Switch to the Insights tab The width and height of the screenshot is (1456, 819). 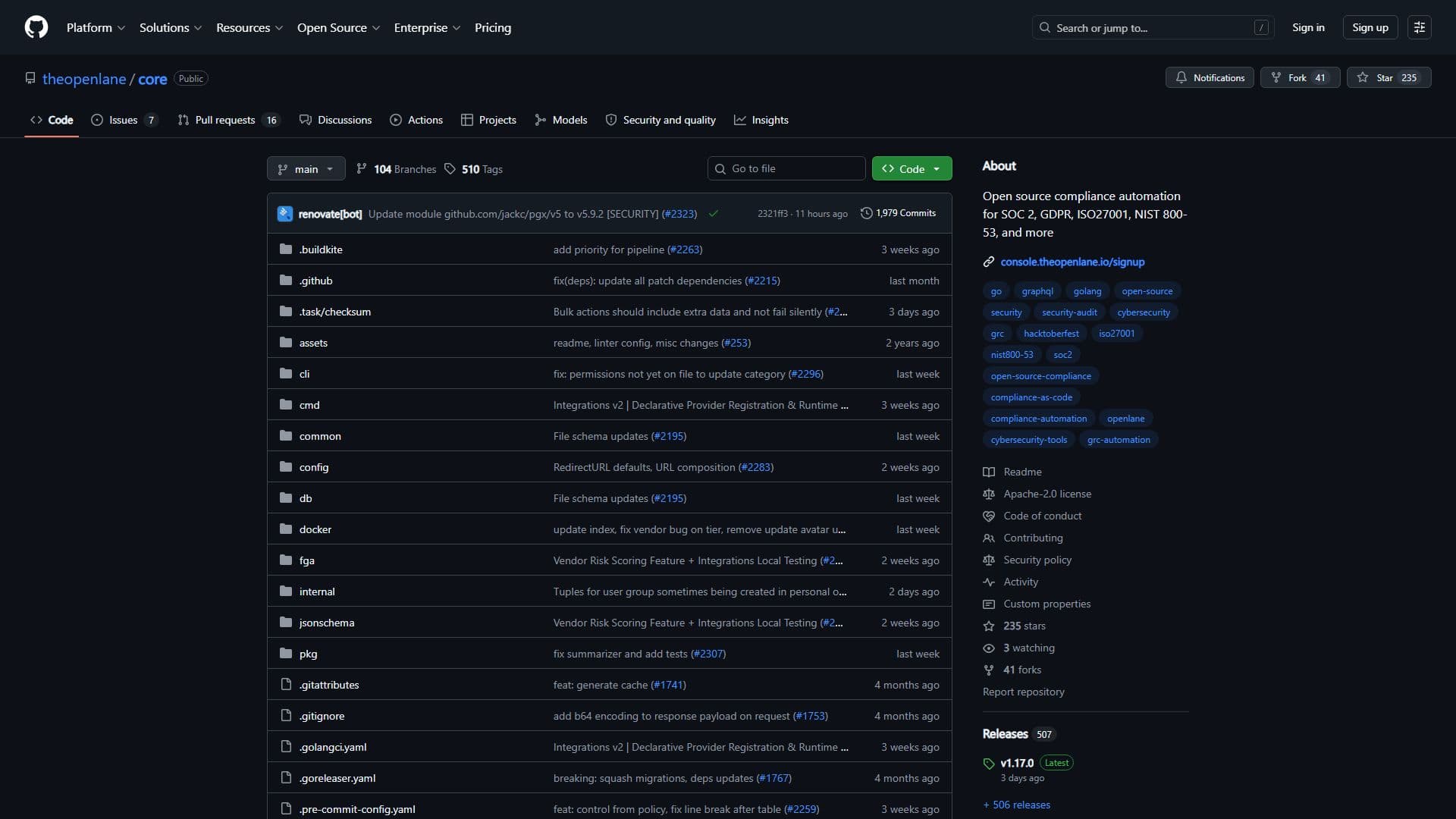[761, 120]
